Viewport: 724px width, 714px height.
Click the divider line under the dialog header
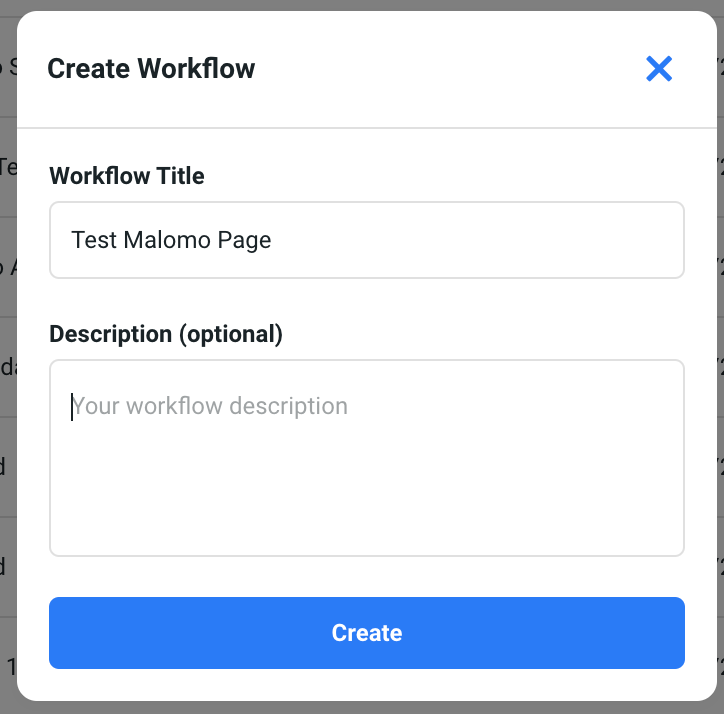pos(366,128)
